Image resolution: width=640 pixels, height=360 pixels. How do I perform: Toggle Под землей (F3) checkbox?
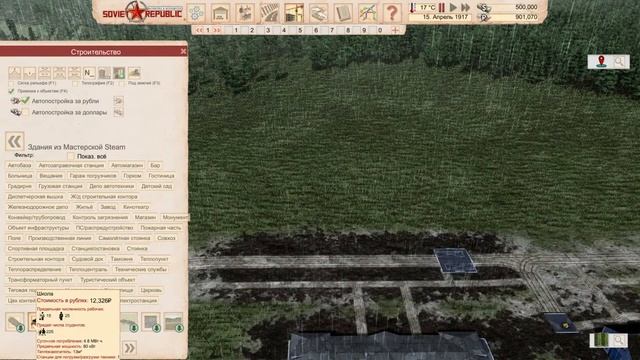tap(122, 83)
